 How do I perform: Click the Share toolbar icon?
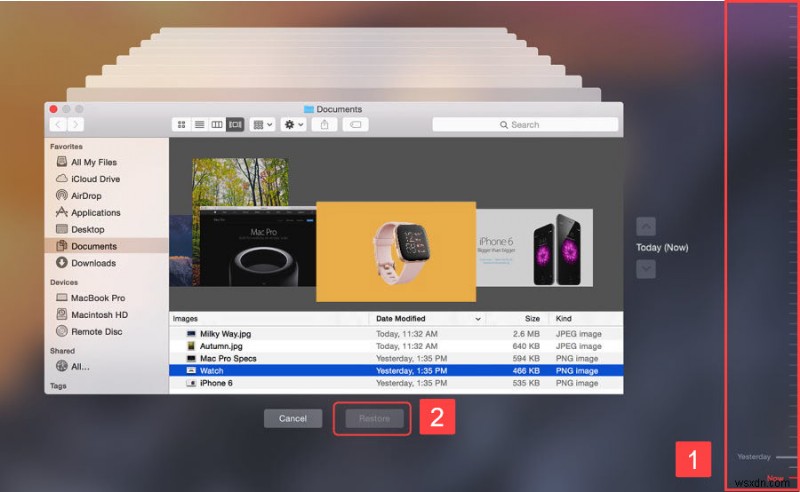point(324,125)
